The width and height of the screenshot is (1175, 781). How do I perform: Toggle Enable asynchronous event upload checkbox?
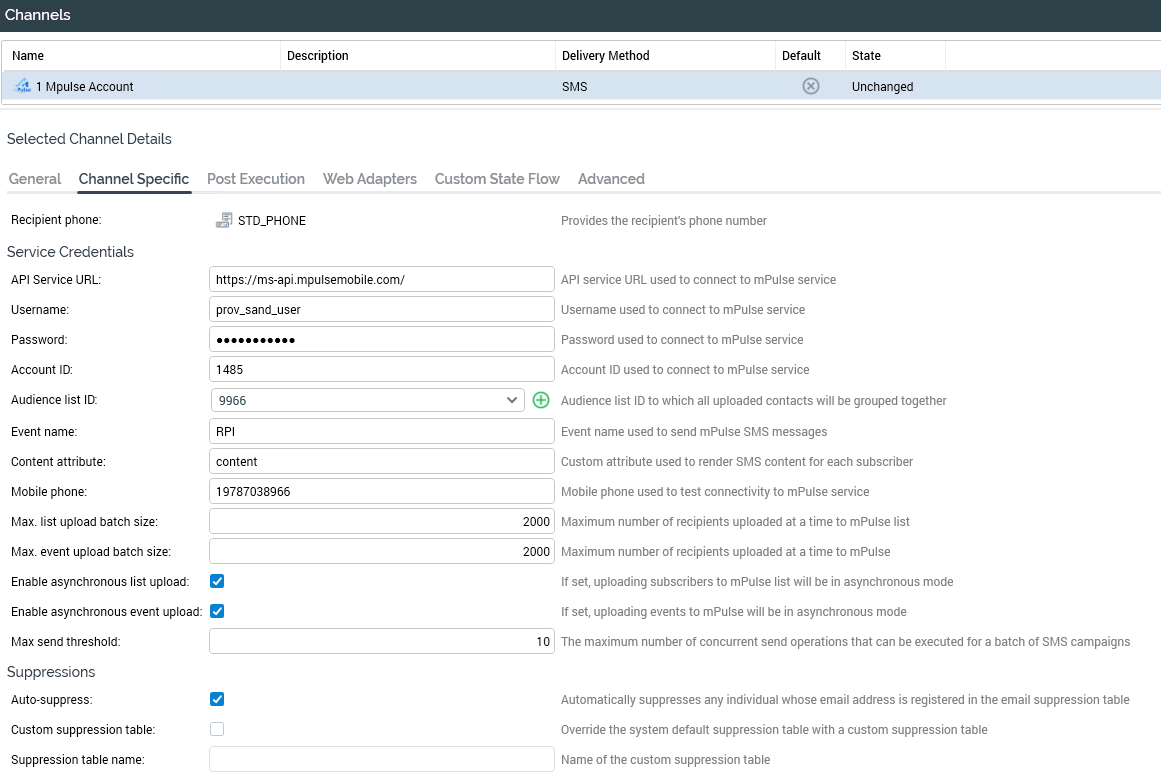(217, 611)
